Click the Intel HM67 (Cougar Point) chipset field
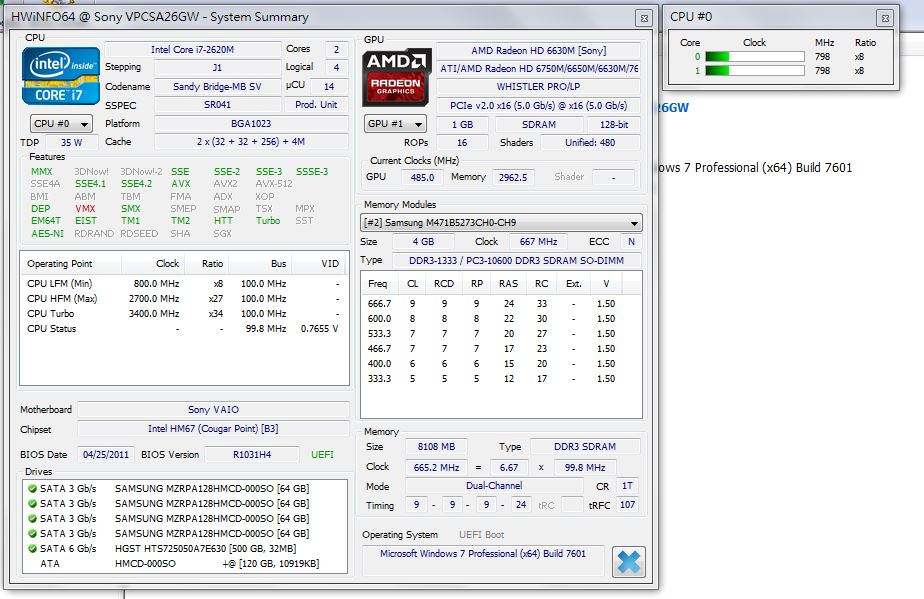 (213, 429)
